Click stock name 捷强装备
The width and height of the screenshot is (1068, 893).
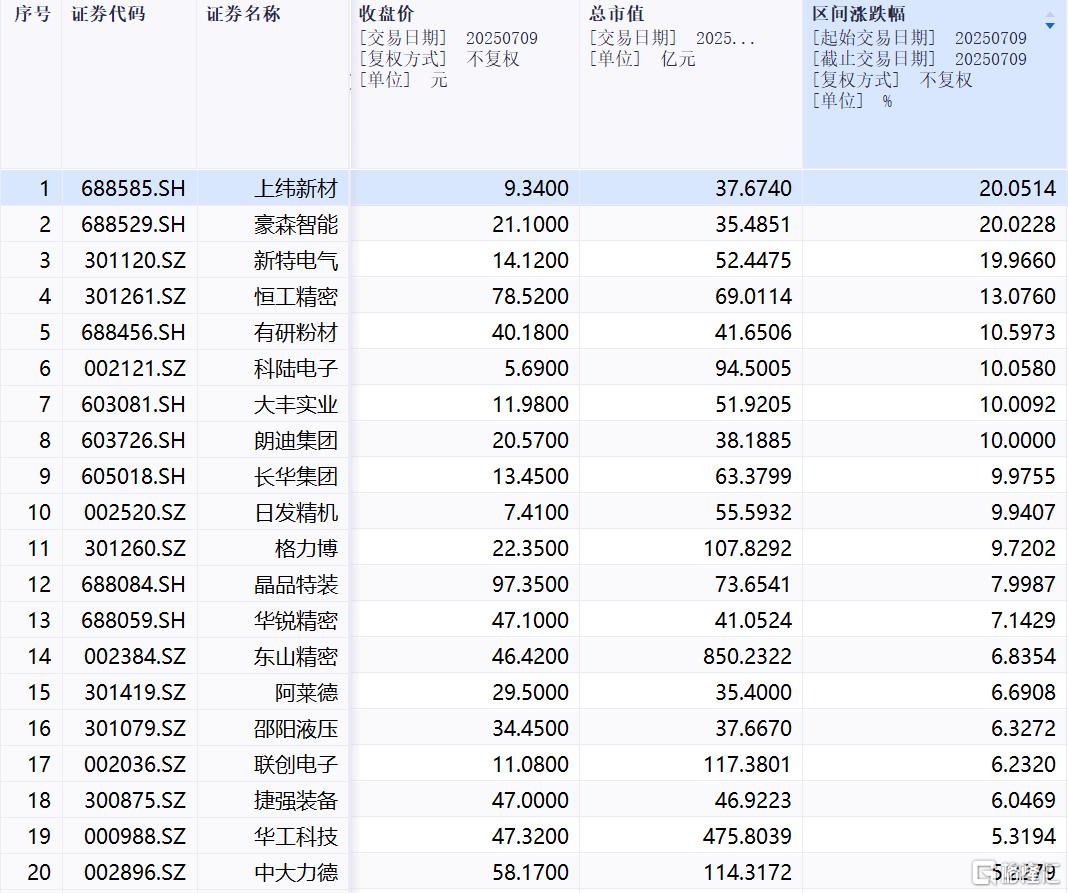(x=296, y=800)
